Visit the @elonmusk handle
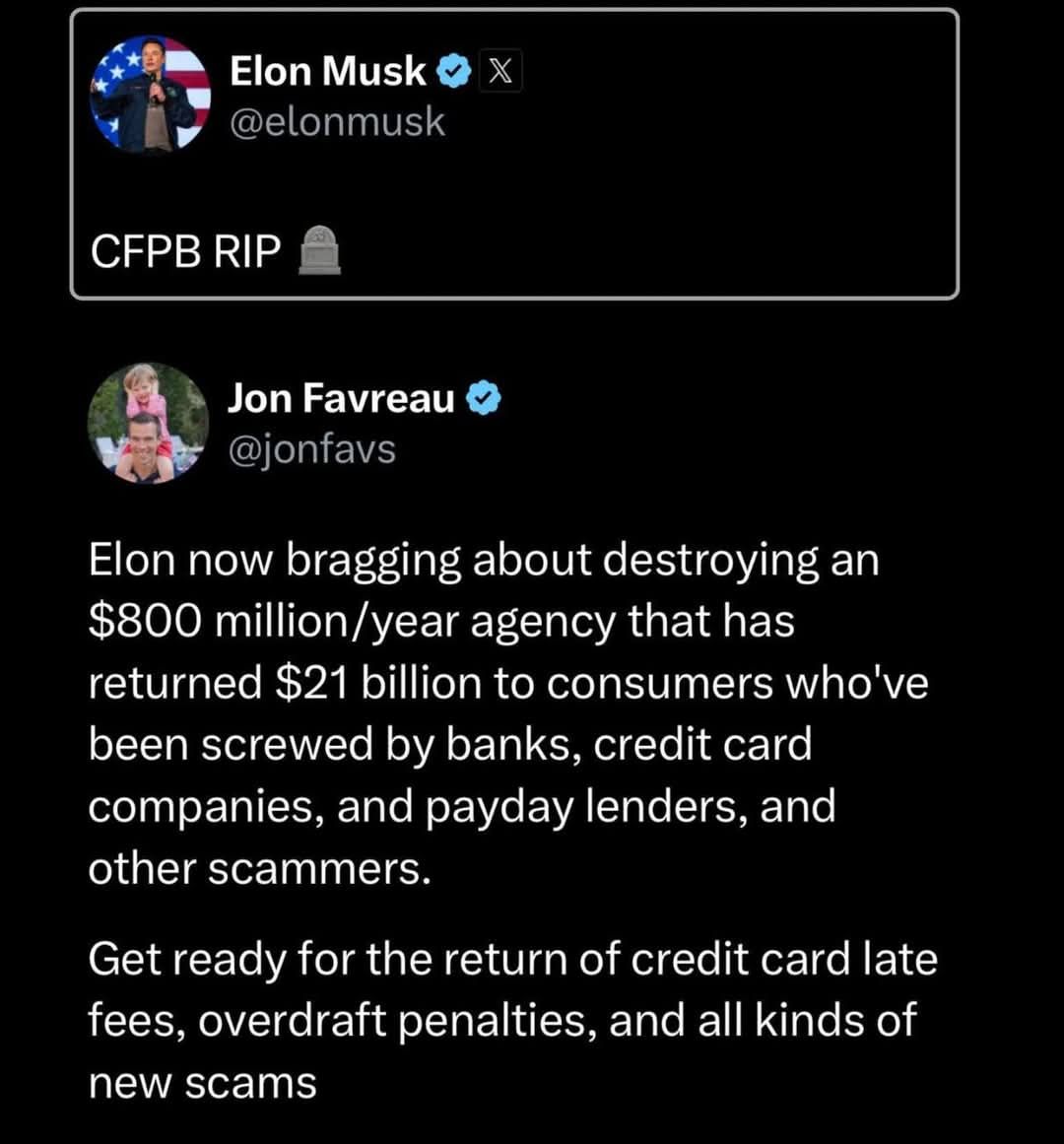Viewport: 1064px width, 1144px height. [337, 121]
